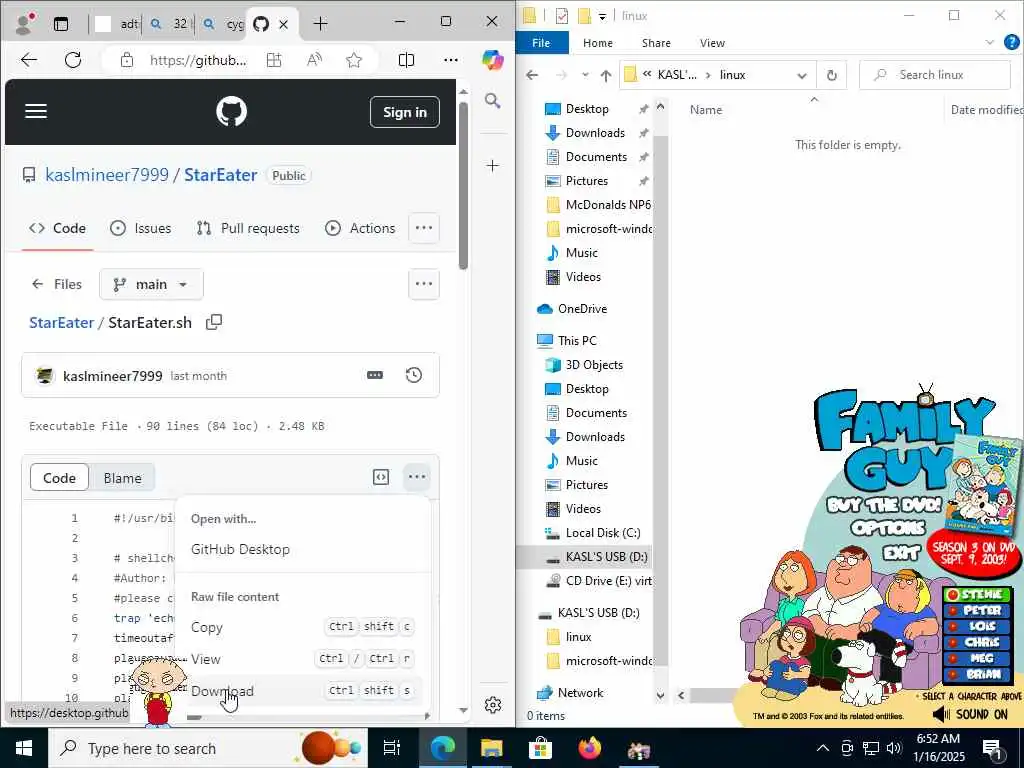Click the read aloud icon in address bar

pyautogui.click(x=314, y=60)
